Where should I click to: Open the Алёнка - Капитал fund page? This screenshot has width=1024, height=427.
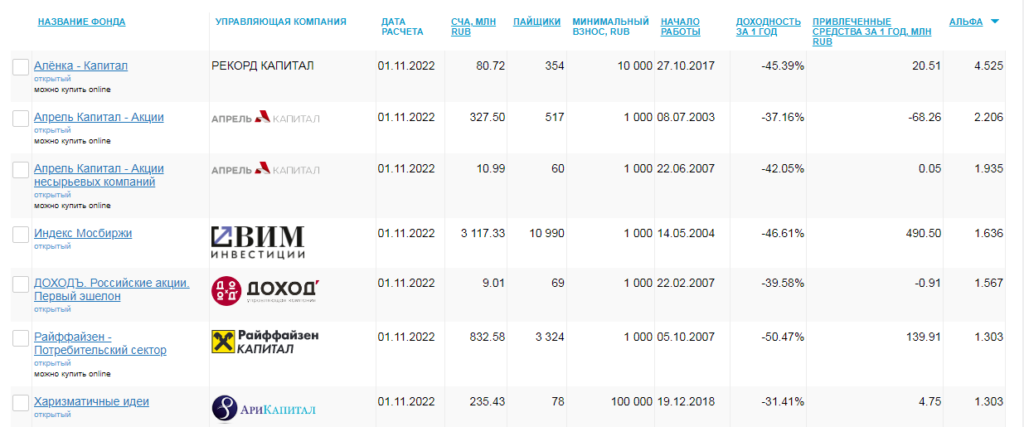81,66
